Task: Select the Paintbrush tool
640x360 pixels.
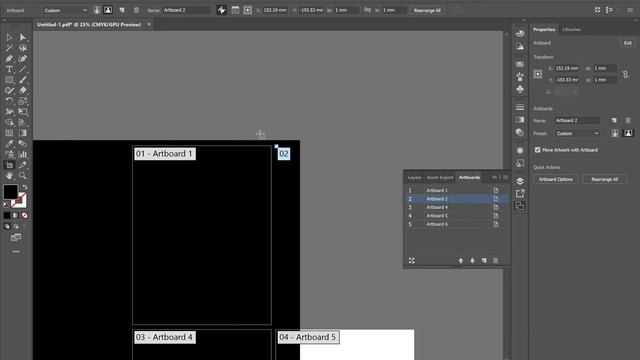Action: (23, 80)
